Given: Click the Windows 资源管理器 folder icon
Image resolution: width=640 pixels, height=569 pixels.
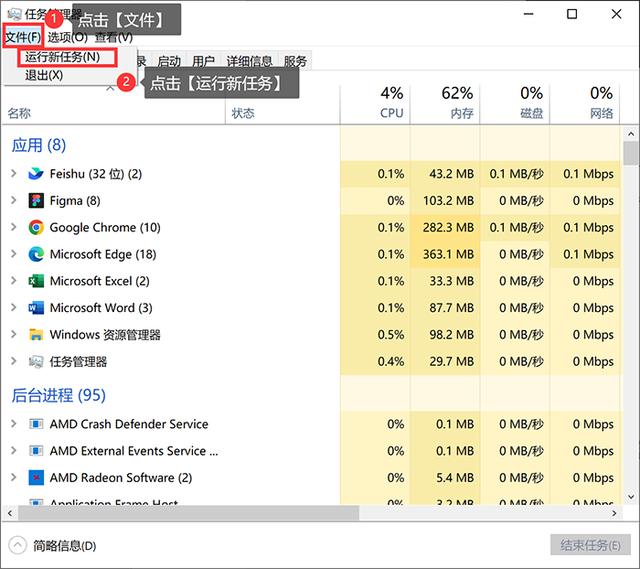Looking at the screenshot, I should [x=37, y=335].
